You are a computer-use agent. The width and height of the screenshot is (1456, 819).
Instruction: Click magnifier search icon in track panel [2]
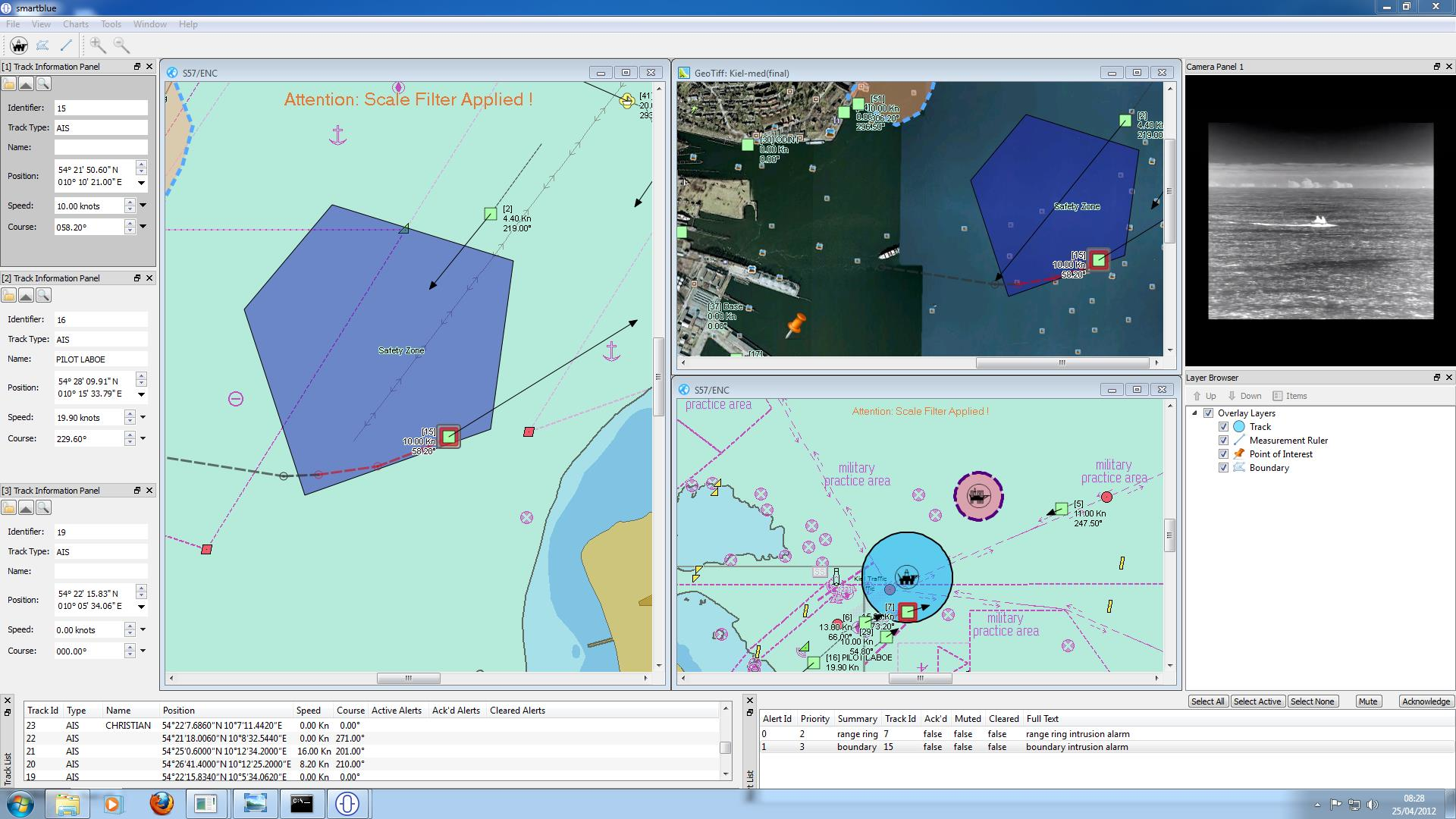pos(43,295)
